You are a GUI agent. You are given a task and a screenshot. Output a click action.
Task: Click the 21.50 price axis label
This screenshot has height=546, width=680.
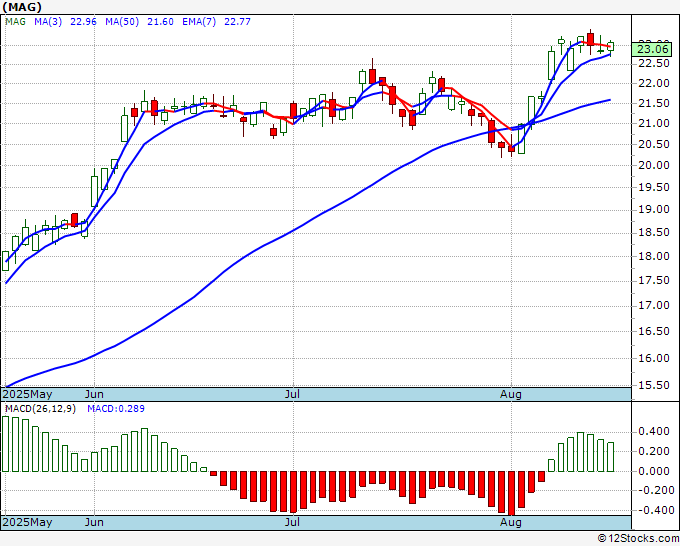pos(654,103)
